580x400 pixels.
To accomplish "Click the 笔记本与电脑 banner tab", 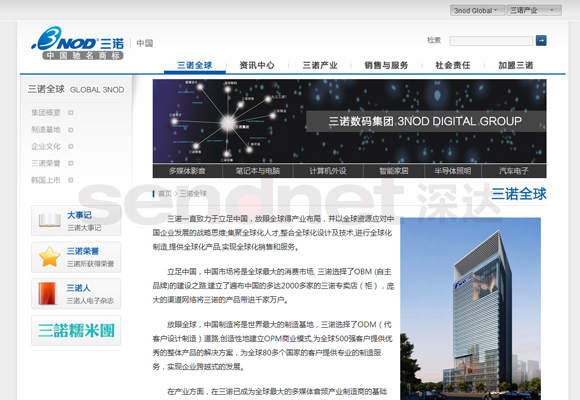I will point(258,171).
